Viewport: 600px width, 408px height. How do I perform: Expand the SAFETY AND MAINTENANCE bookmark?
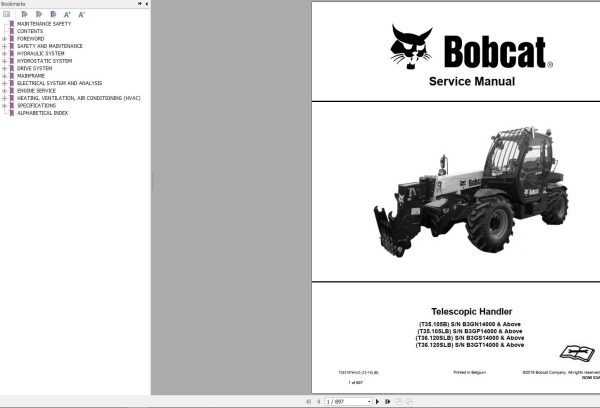(4, 46)
